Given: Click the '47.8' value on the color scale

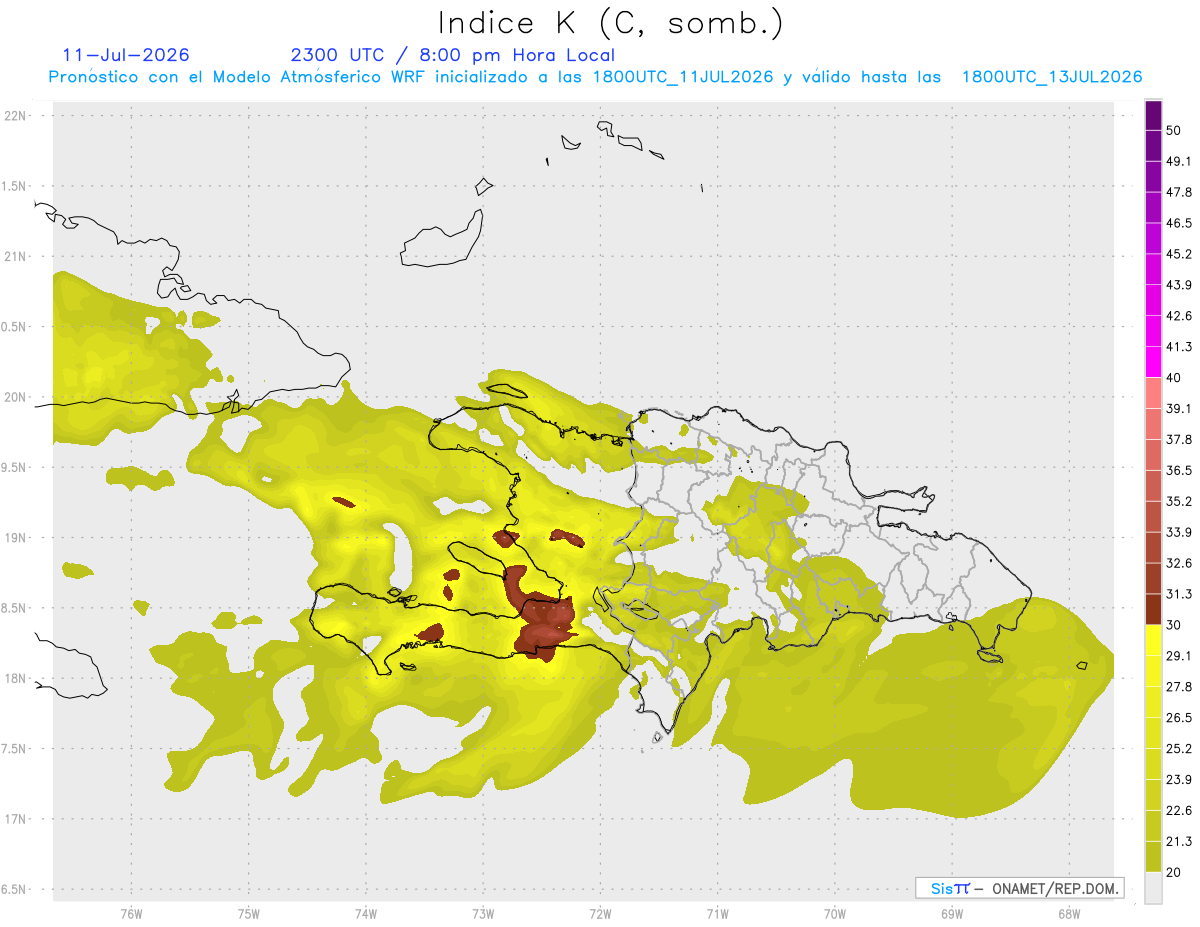Looking at the screenshot, I should tap(1179, 192).
